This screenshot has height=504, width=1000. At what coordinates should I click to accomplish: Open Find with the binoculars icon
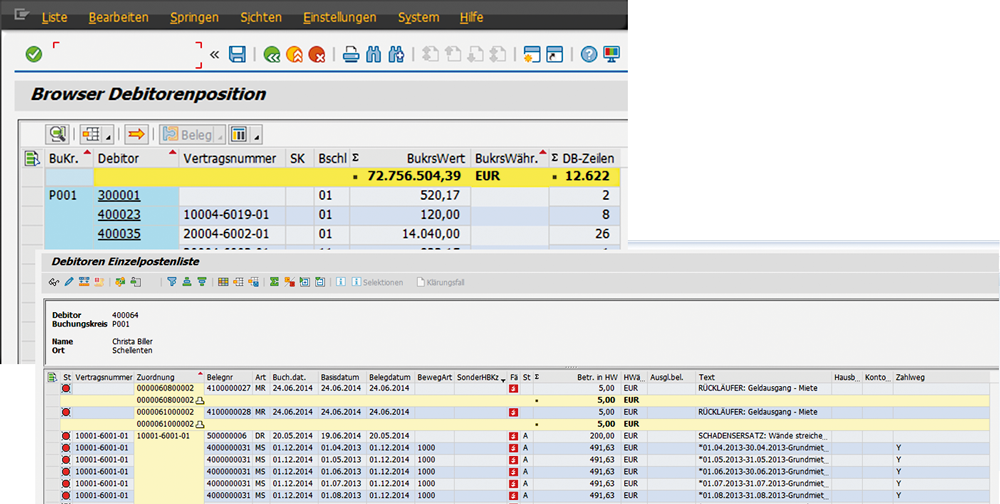374,54
